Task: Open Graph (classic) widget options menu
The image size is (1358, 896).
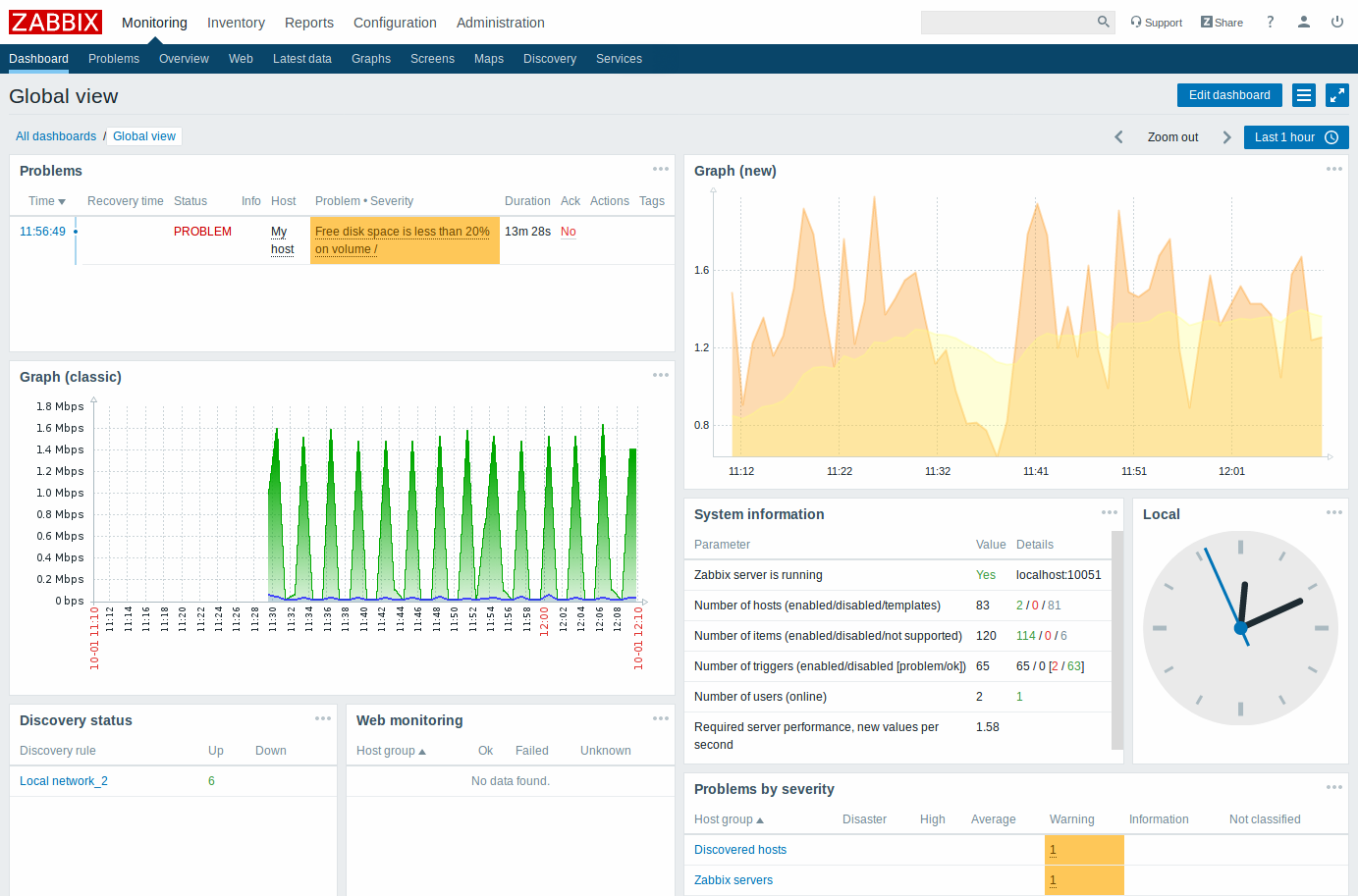Action: (661, 375)
